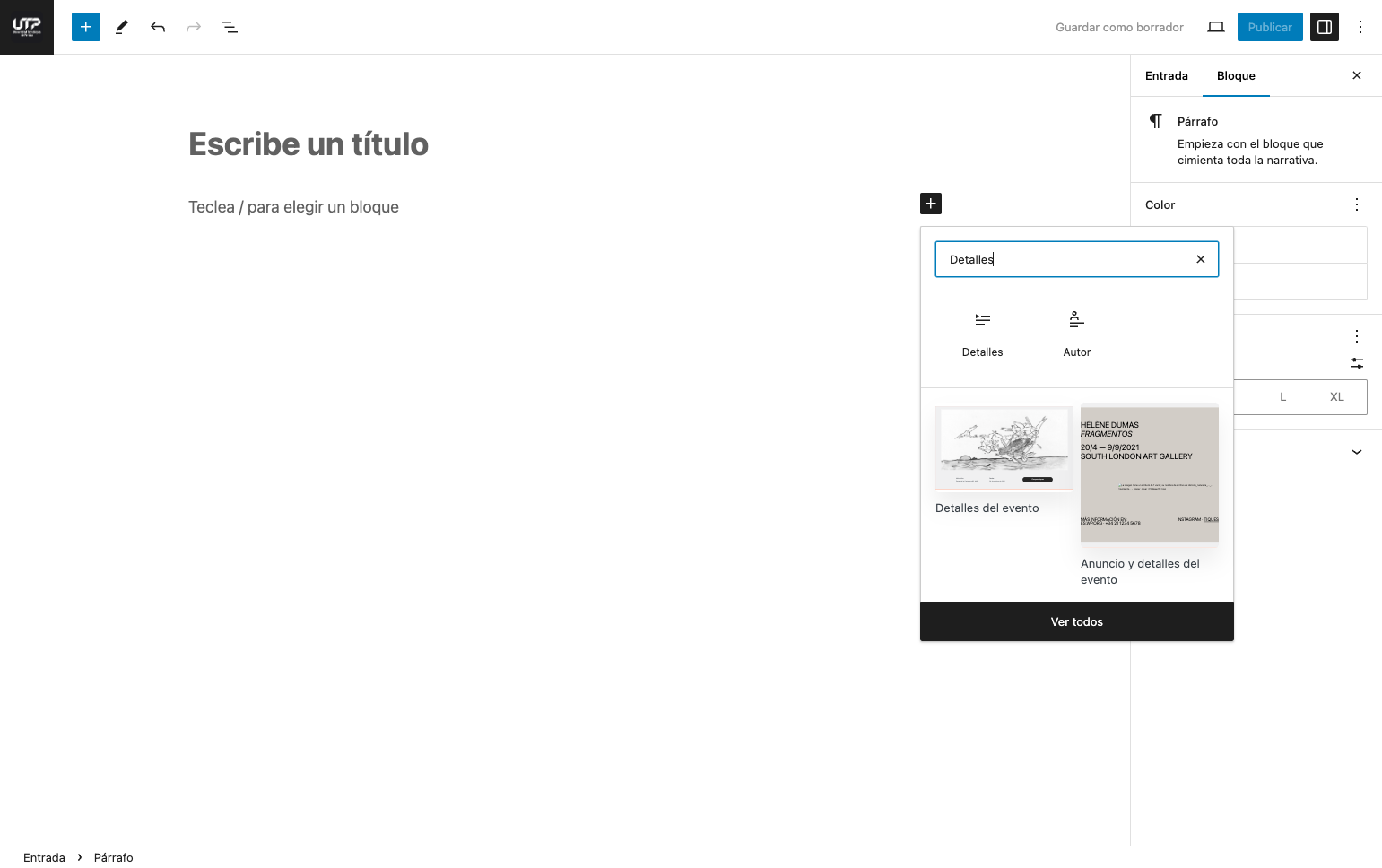Choose Anuncio y detalles del evento pattern

point(1150,496)
